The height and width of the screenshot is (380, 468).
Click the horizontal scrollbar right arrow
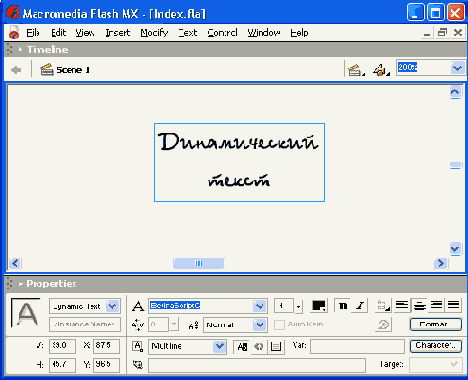(x=440, y=263)
